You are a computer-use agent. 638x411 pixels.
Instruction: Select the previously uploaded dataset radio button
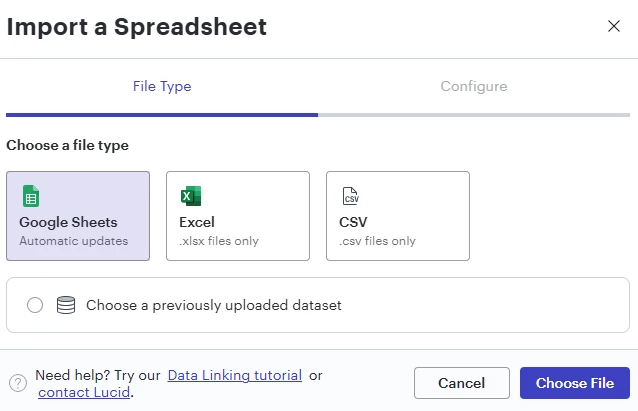pos(35,305)
